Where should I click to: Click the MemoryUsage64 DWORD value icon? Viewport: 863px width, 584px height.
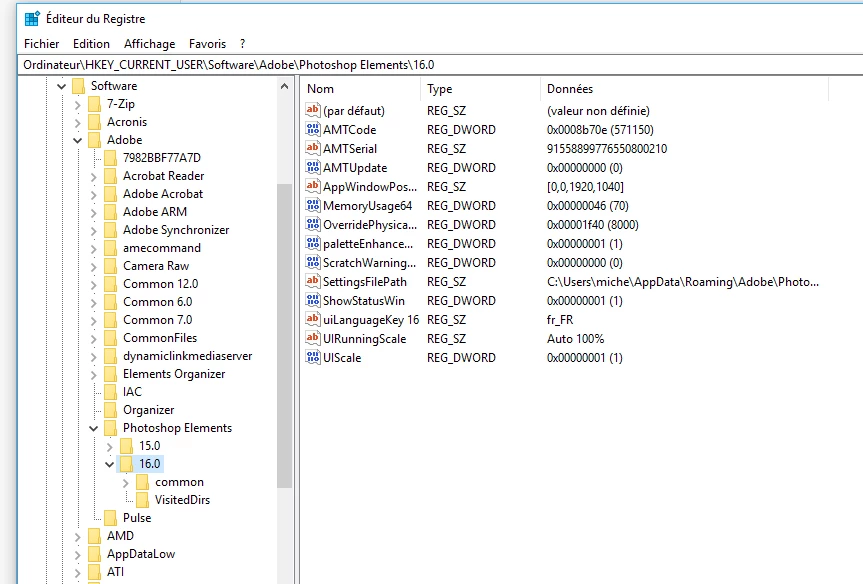313,205
